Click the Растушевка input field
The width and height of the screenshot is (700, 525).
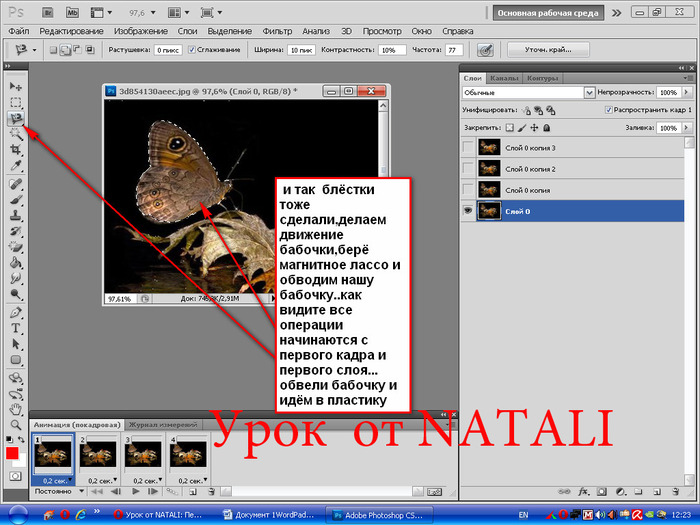click(168, 50)
